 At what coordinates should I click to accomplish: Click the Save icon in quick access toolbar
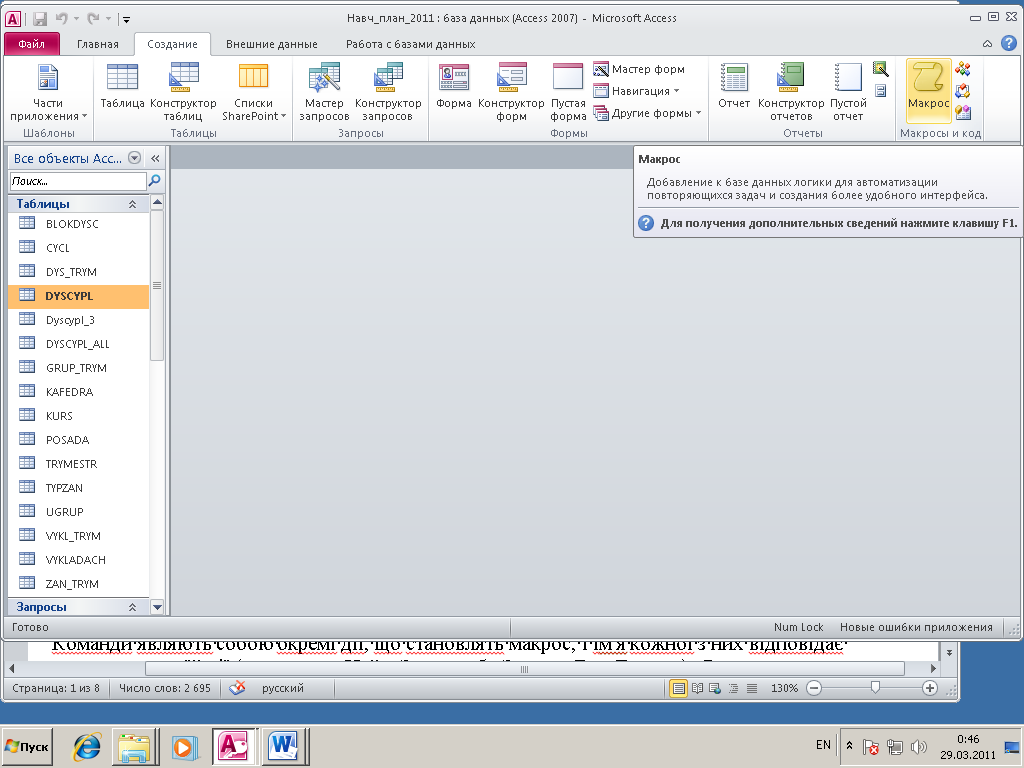40,19
